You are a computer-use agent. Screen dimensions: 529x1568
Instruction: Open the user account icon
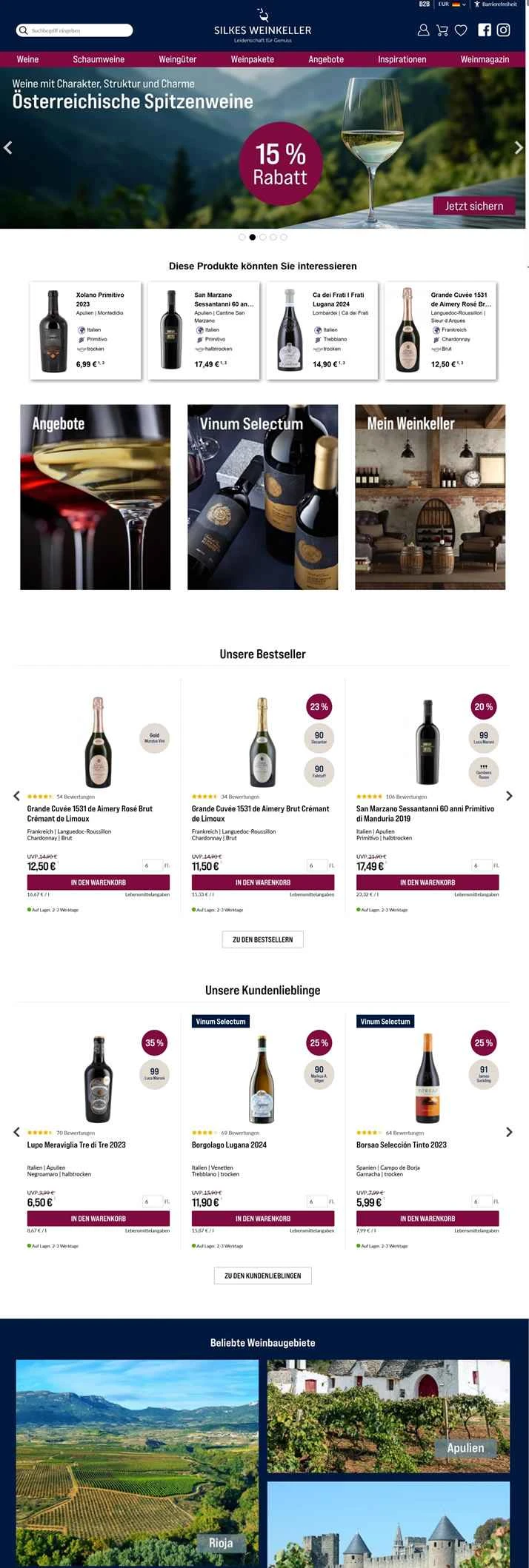click(x=423, y=30)
